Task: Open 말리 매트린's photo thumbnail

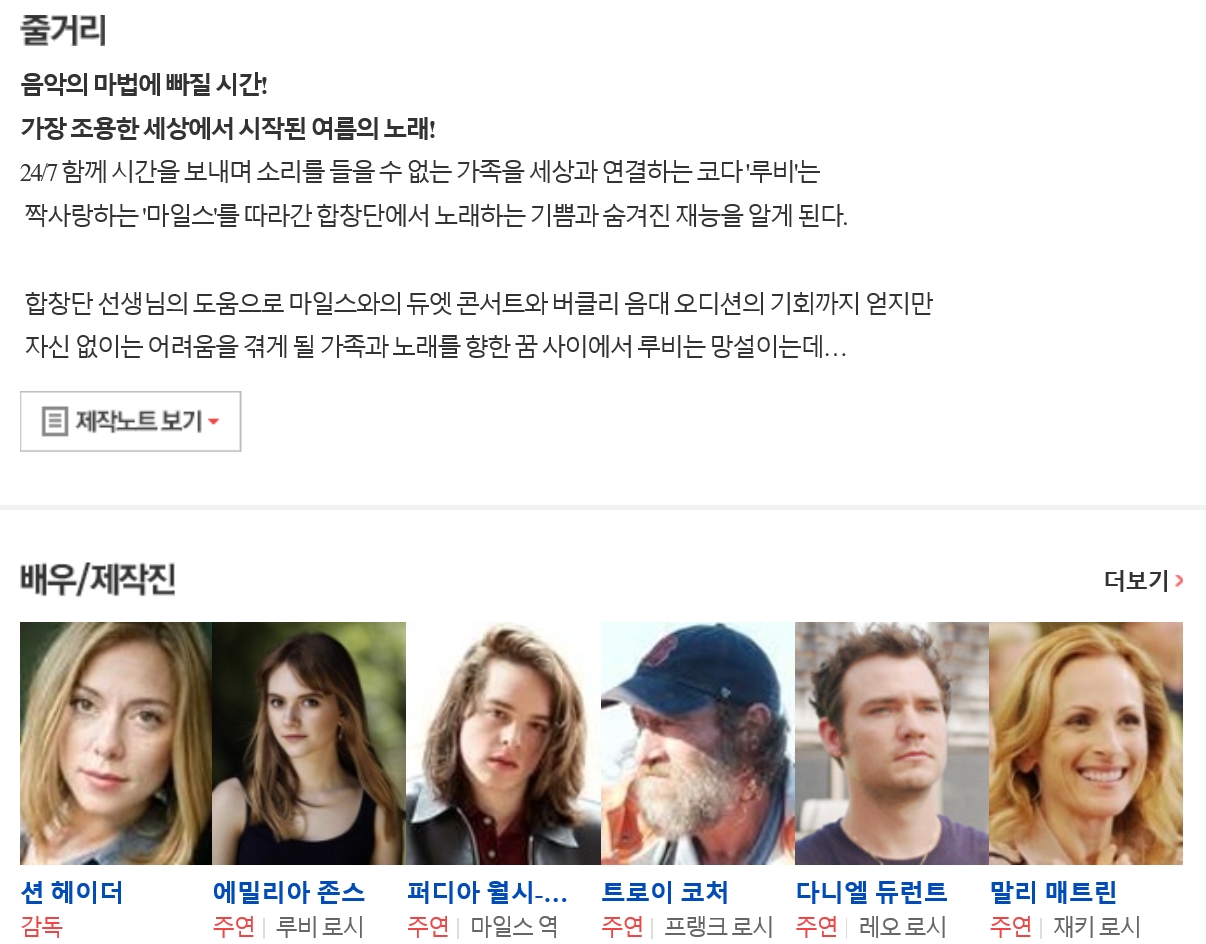Action: (x=1086, y=743)
